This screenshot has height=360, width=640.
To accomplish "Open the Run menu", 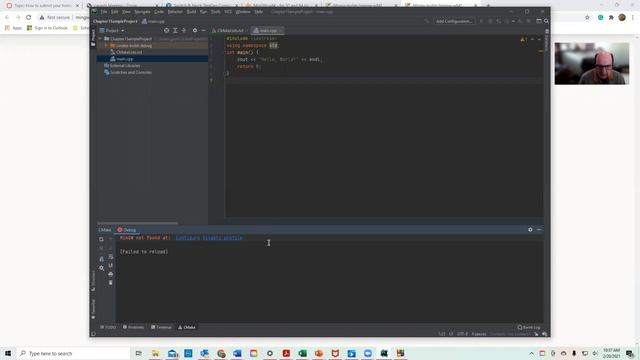I will (x=203, y=12).
